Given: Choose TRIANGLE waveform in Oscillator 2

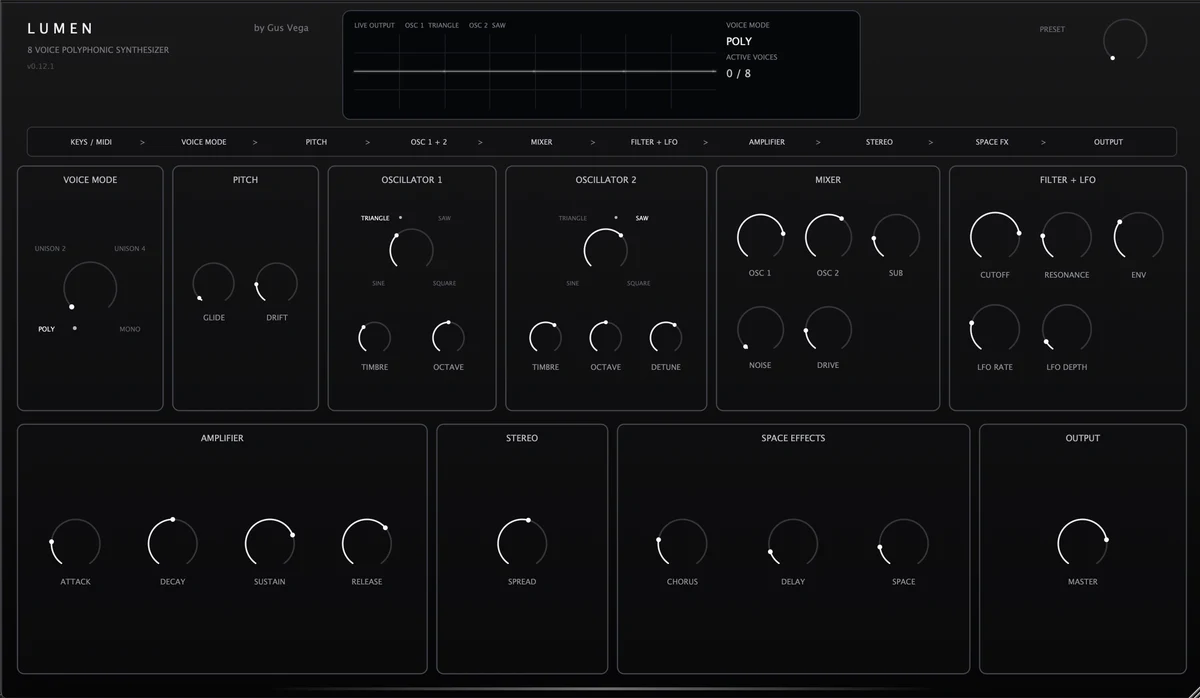Looking at the screenshot, I should 573,218.
